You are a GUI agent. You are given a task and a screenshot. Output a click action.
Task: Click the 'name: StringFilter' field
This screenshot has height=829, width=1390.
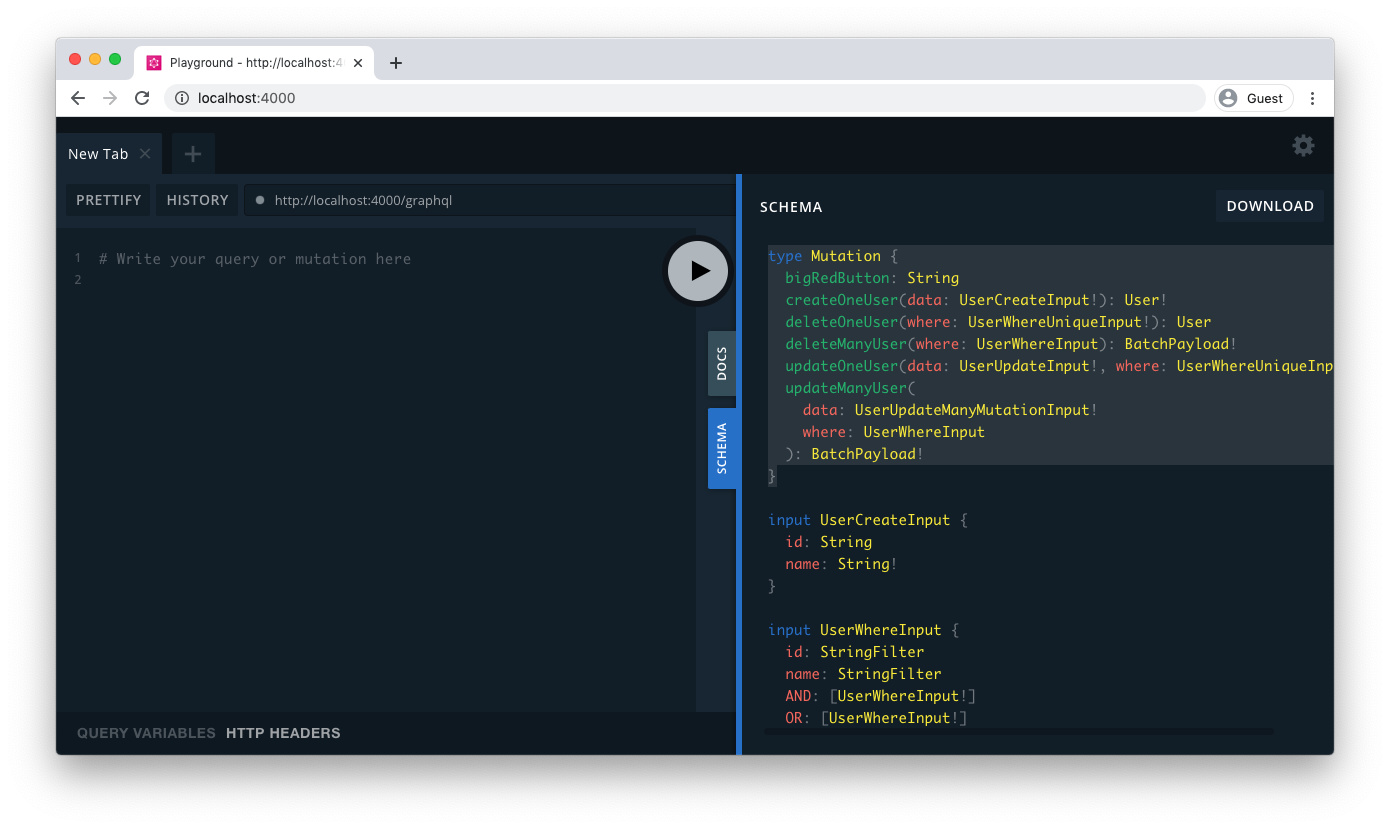tap(863, 674)
